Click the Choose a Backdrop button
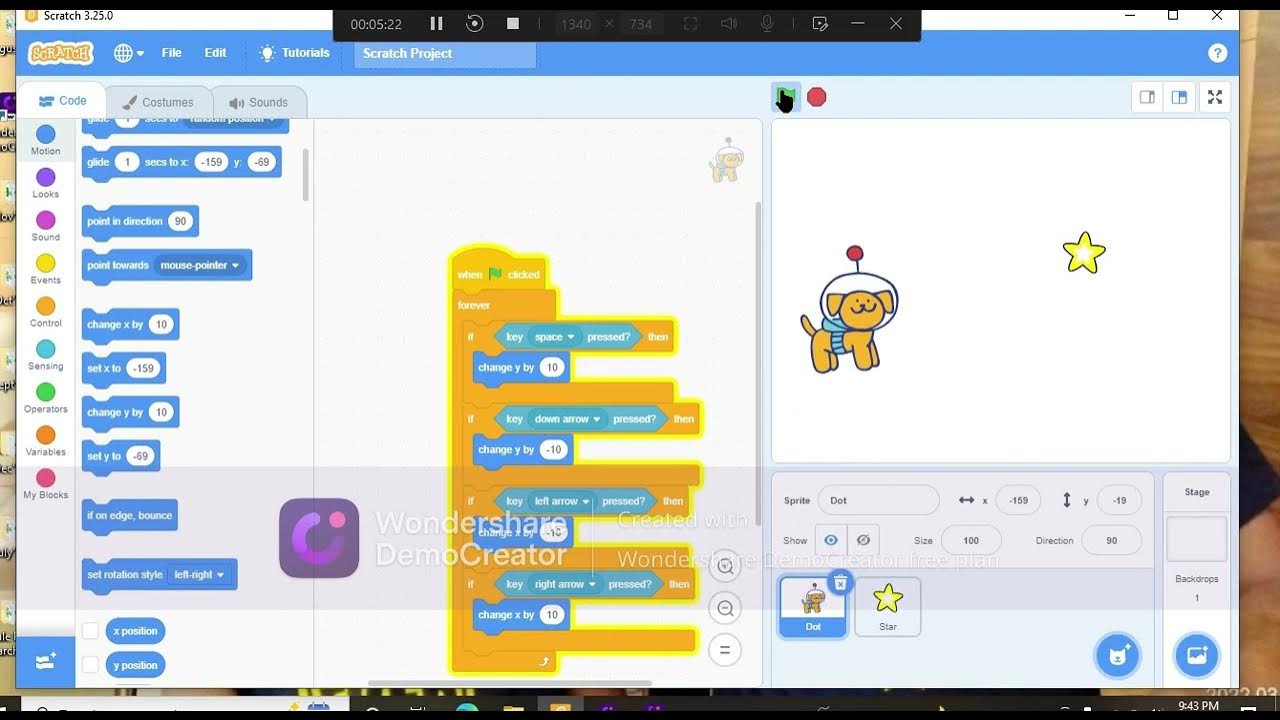The image size is (1280, 720). (x=1196, y=655)
